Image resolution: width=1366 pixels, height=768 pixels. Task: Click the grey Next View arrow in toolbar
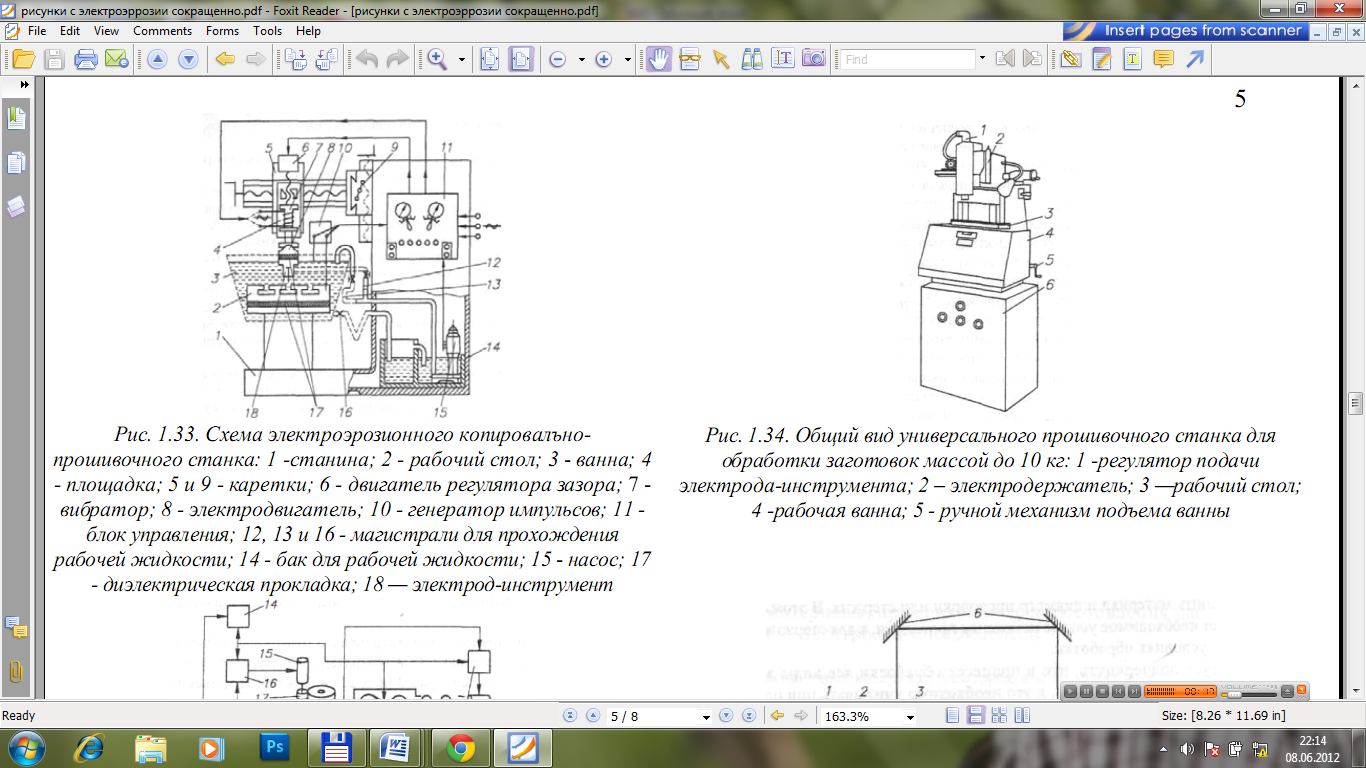(x=256, y=59)
